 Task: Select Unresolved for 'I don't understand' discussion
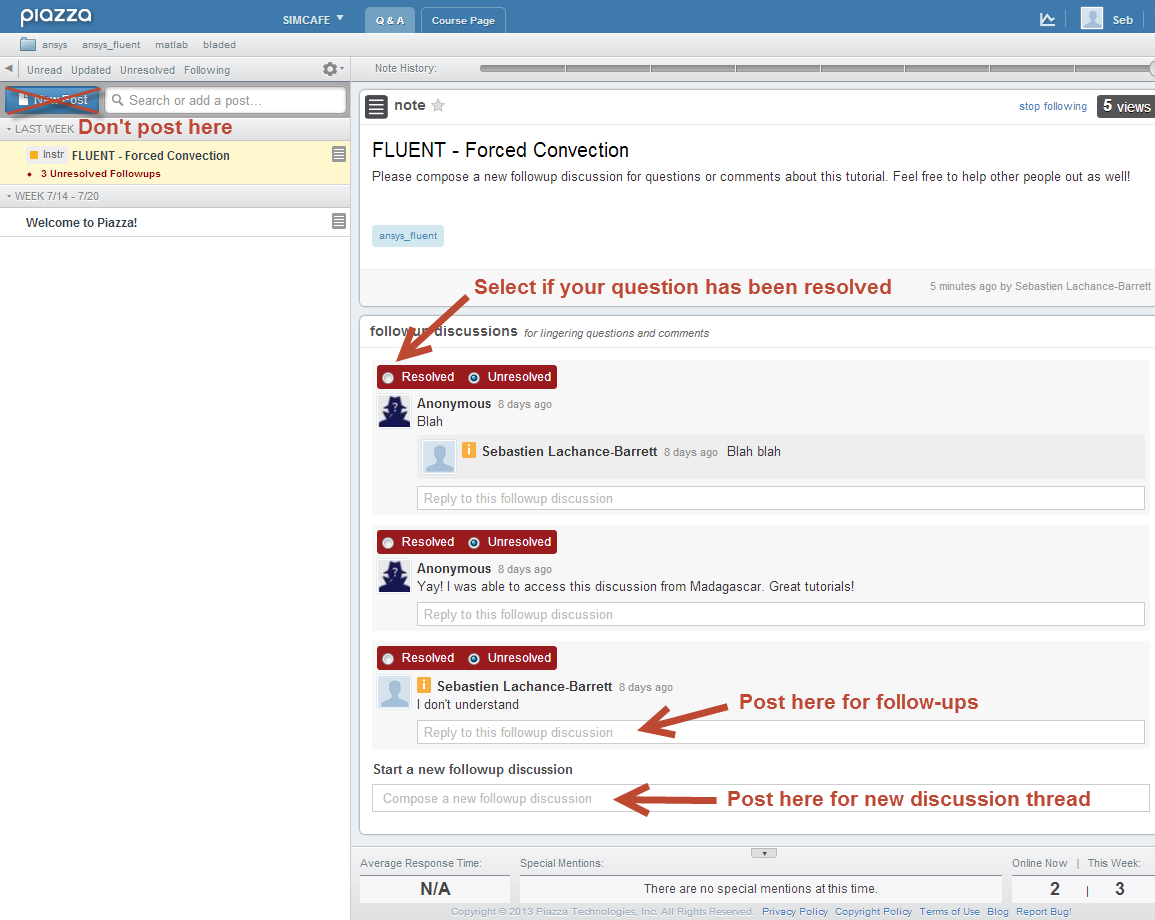[474, 659]
